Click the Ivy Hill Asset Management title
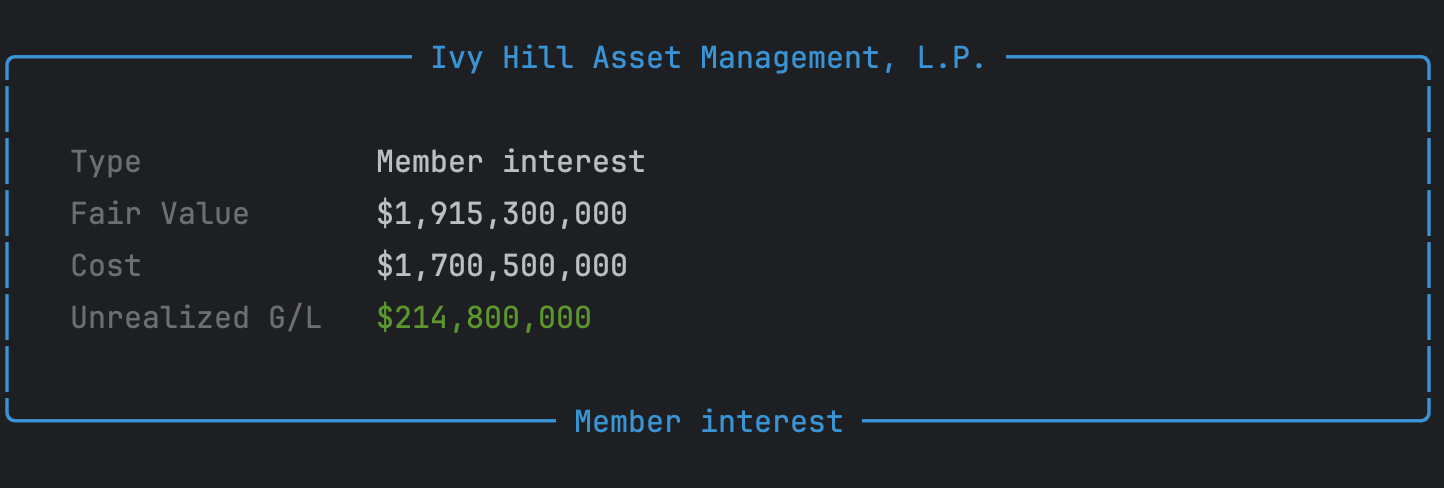The height and width of the screenshot is (488, 1444). click(x=708, y=58)
